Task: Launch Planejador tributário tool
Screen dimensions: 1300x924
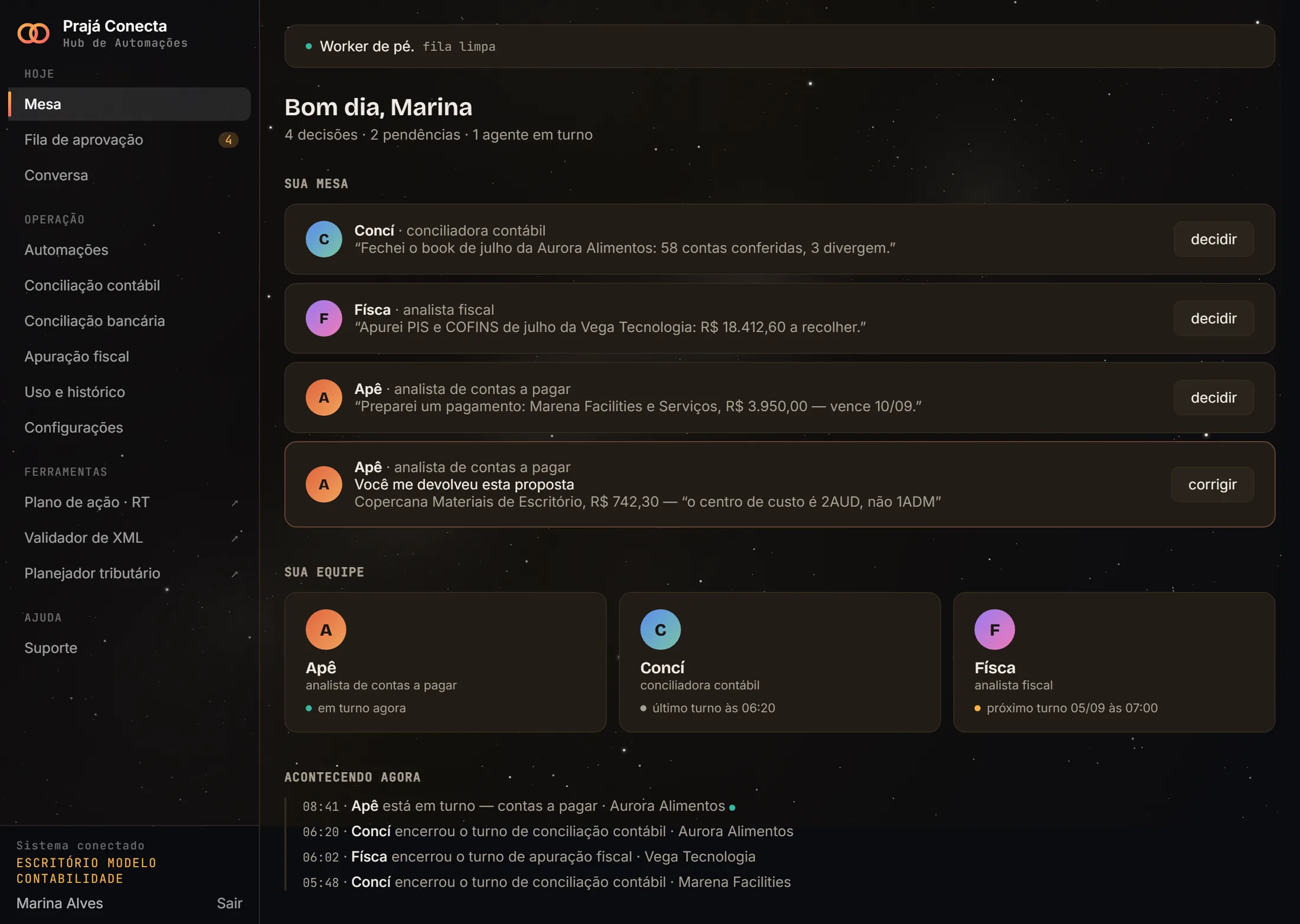Action: click(129, 573)
